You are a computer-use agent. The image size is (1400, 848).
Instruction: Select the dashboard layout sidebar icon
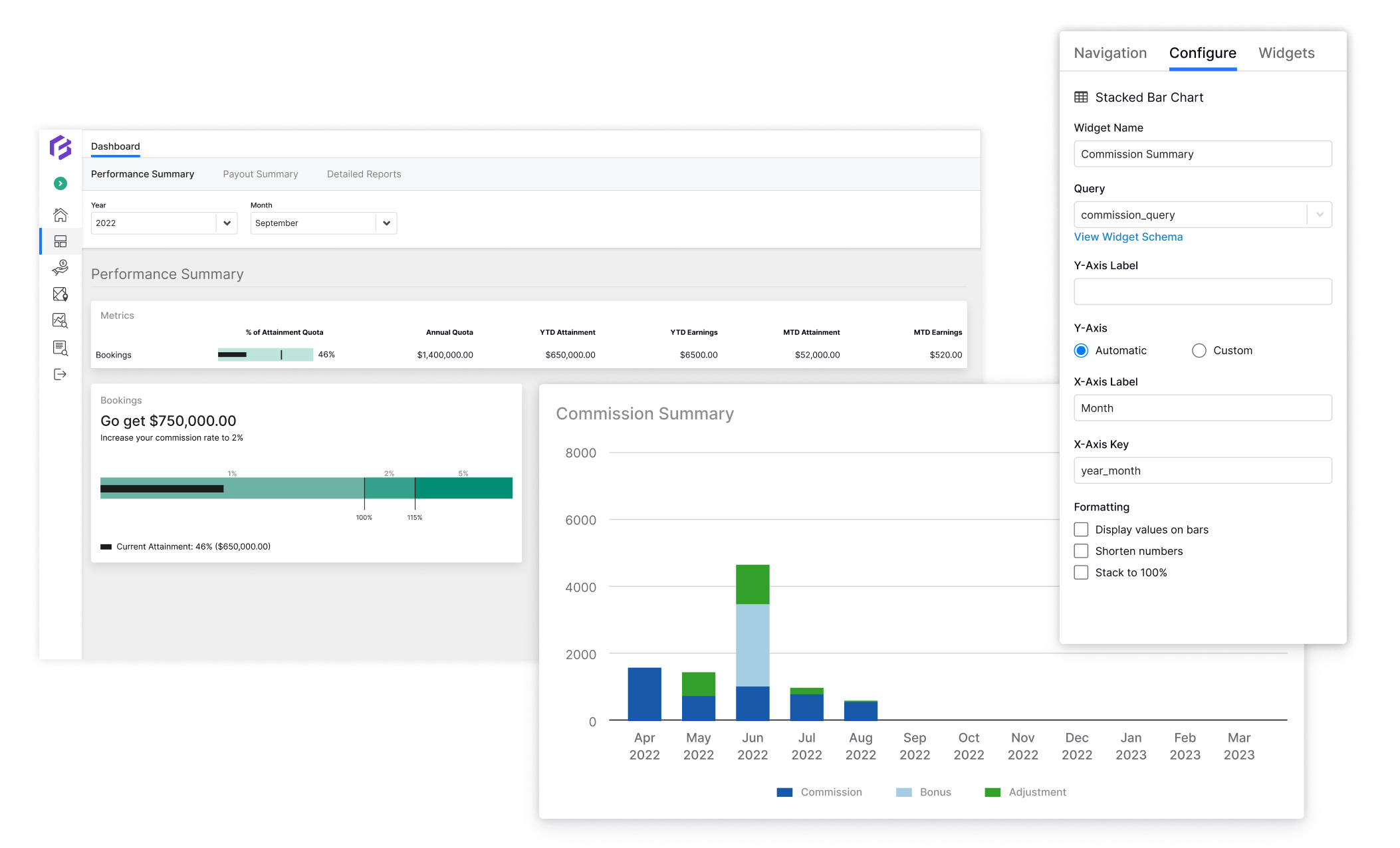pyautogui.click(x=60, y=241)
